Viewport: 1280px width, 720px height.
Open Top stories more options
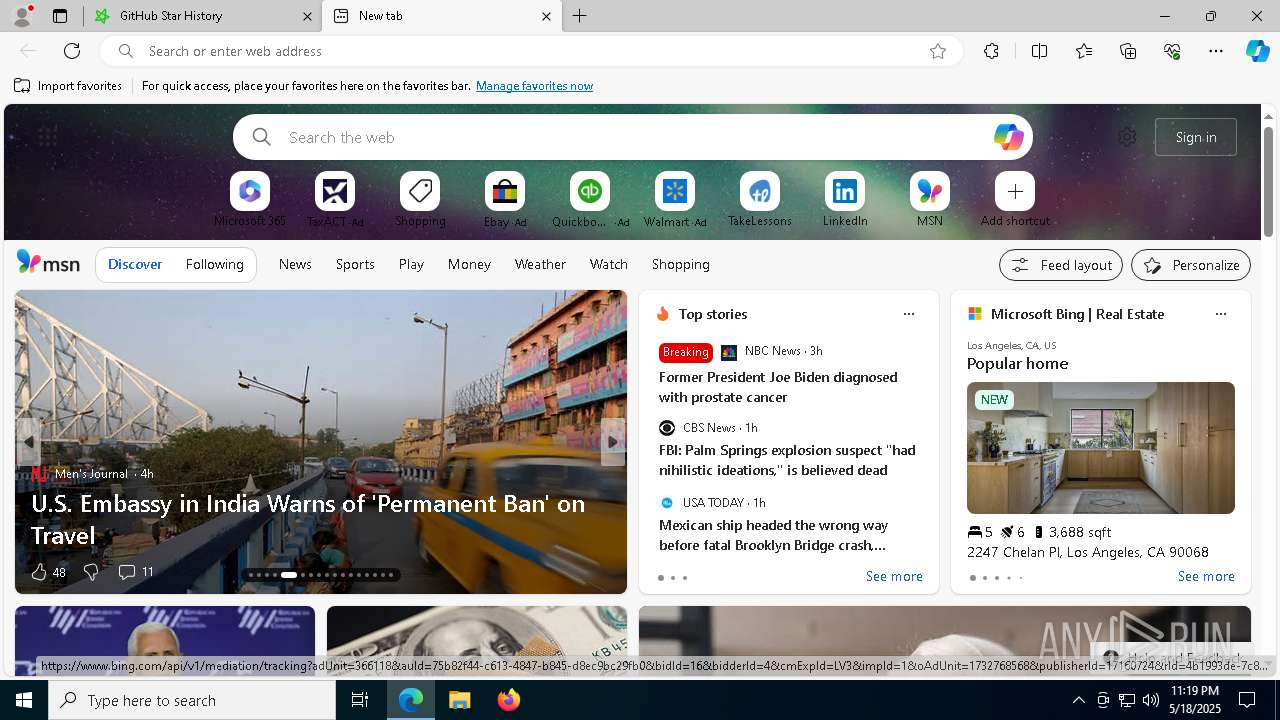click(x=909, y=314)
